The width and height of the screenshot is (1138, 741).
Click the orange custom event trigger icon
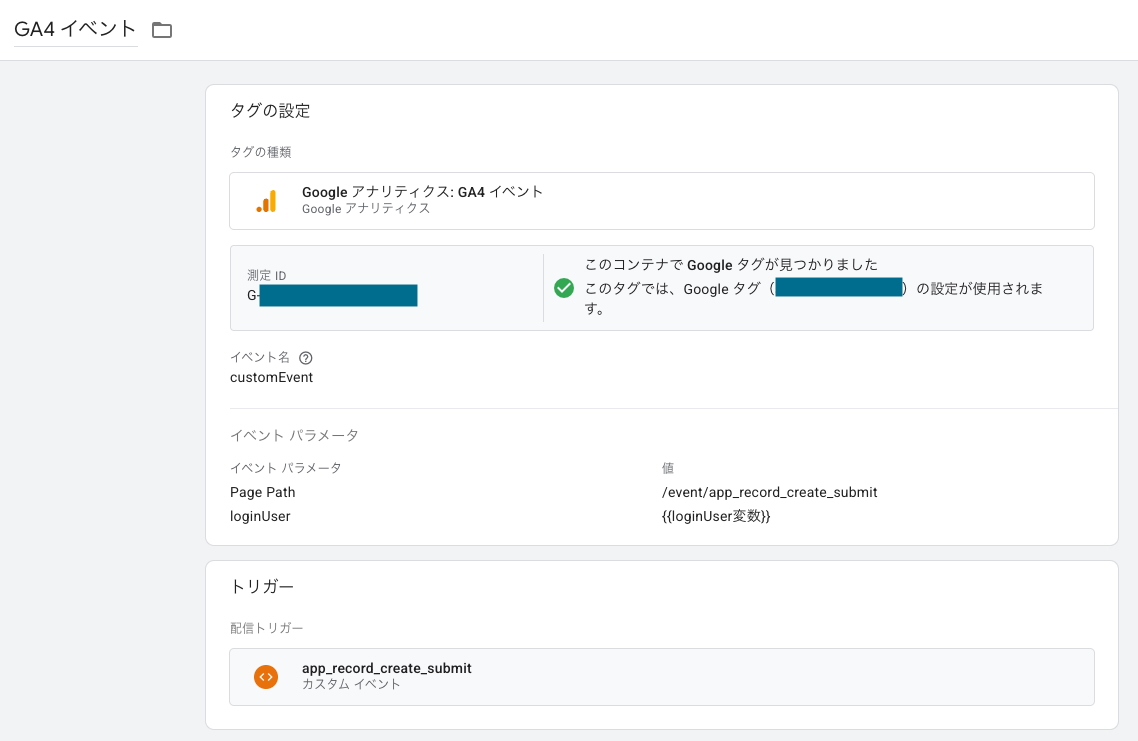(266, 676)
